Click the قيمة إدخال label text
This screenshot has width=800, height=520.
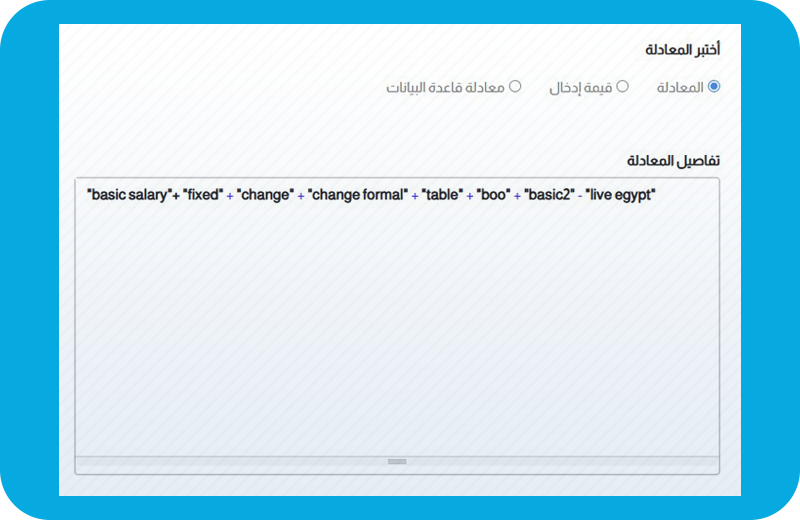580,88
